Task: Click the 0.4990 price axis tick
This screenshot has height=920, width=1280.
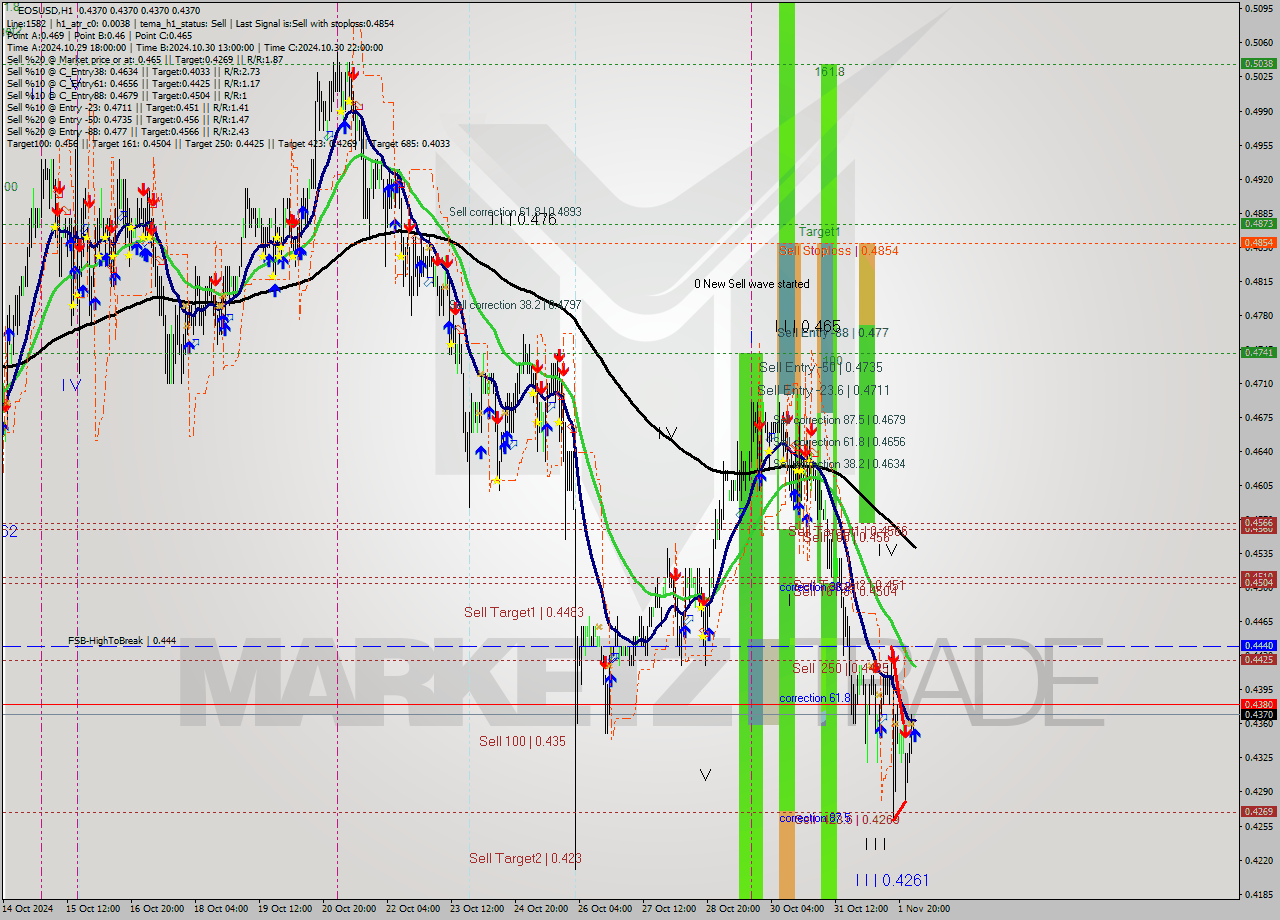Action: [x=1258, y=111]
